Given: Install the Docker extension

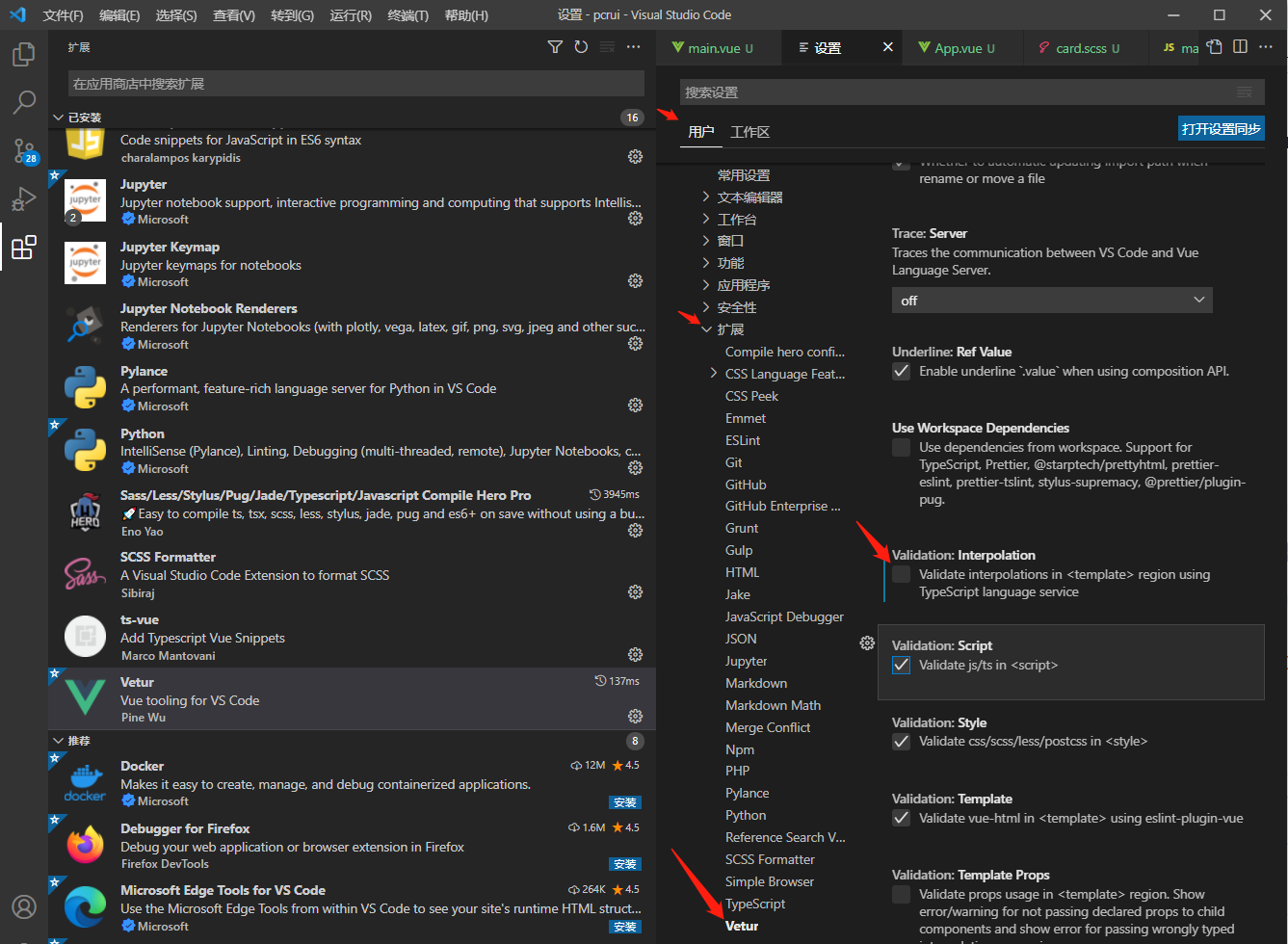Looking at the screenshot, I should pos(625,802).
